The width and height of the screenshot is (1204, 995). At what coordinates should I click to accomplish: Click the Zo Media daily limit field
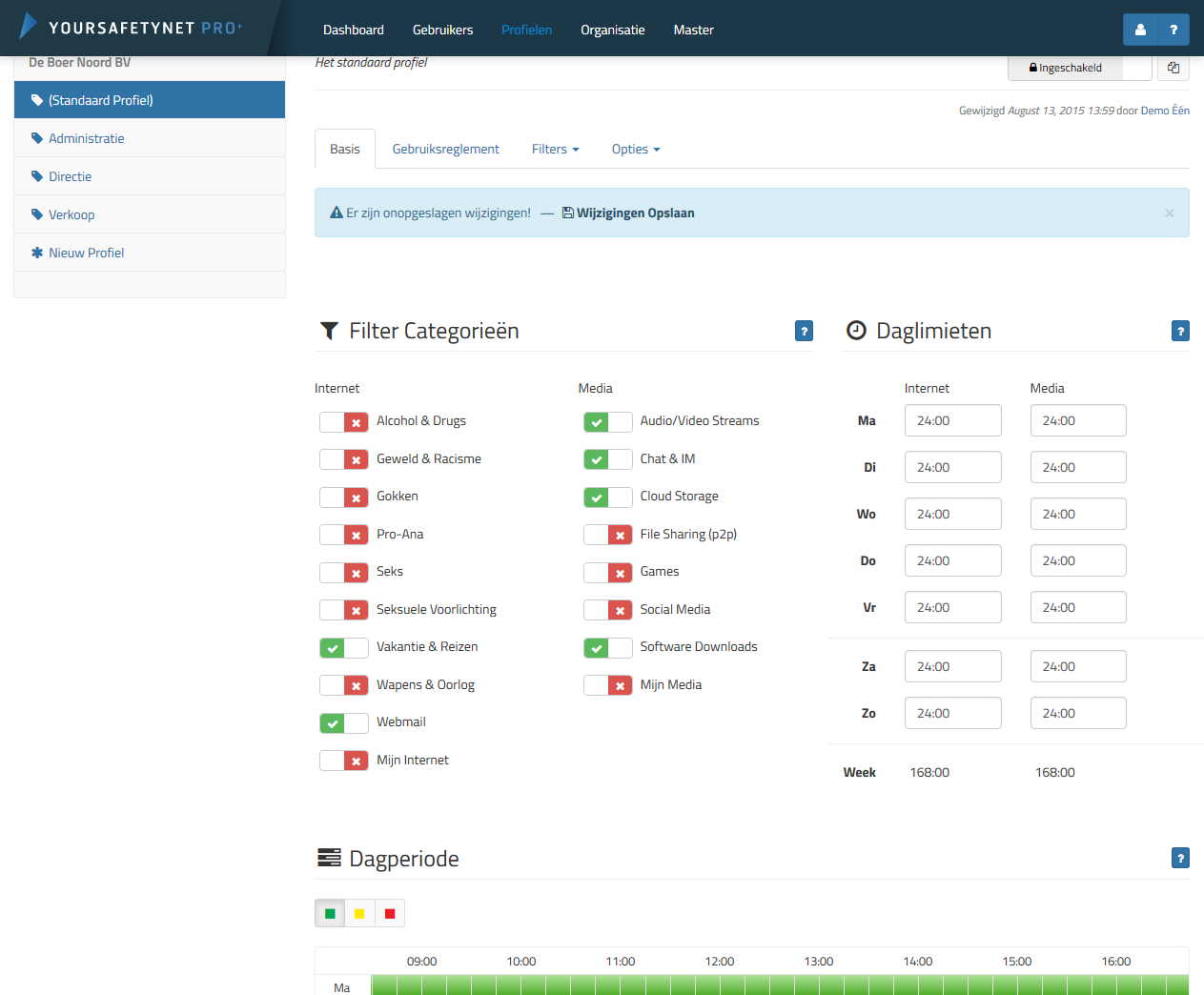click(x=1078, y=713)
